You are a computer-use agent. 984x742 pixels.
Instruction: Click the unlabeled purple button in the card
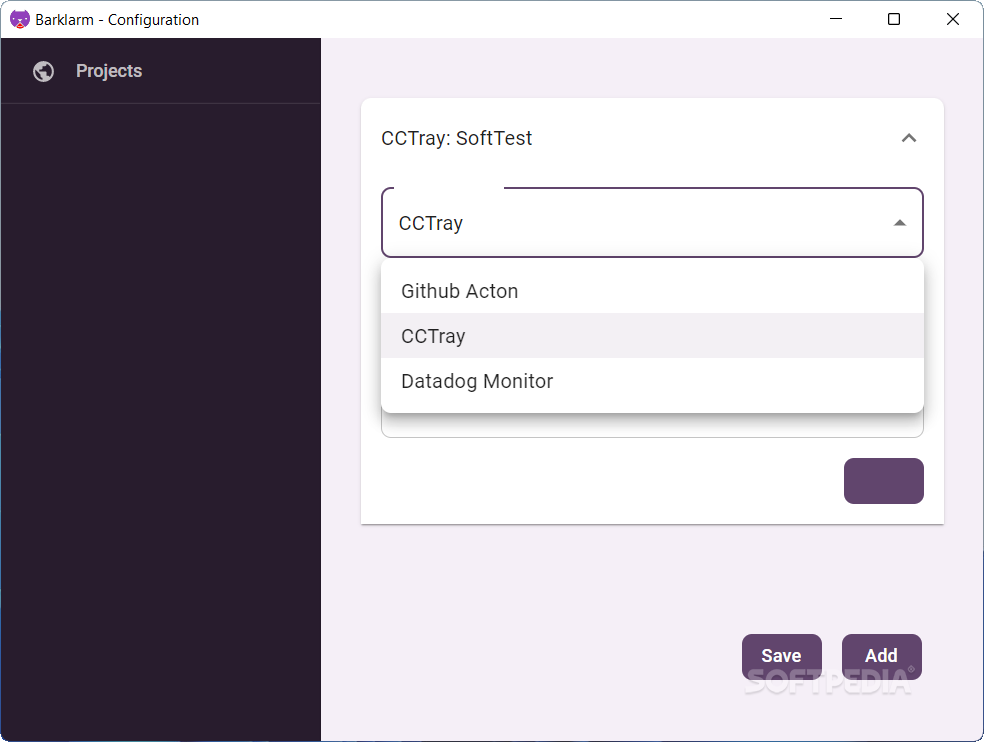tap(884, 481)
